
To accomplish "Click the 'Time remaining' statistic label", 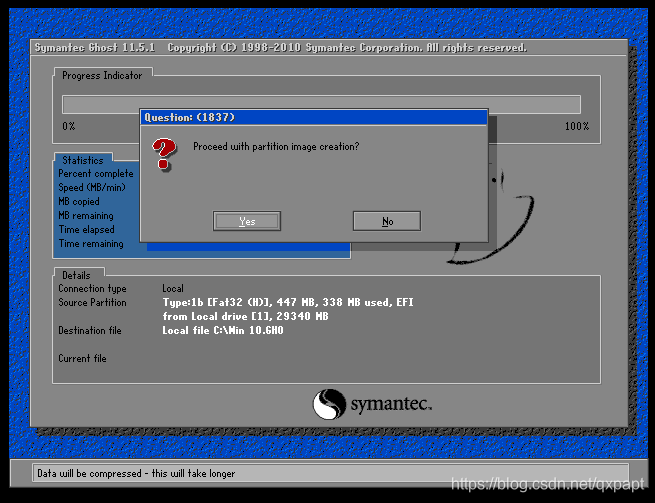I will pos(91,244).
